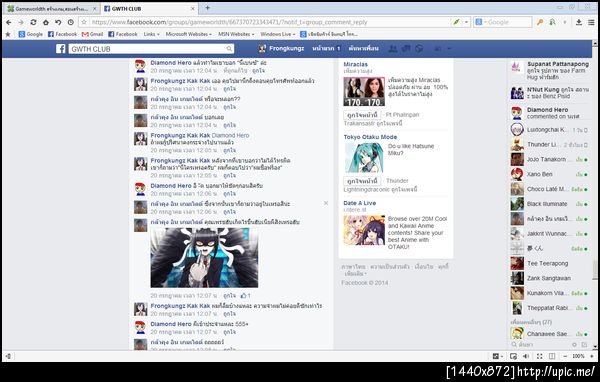This screenshot has height=382, width=600.
Task: Close the GWTH CLUB tab
Action: point(192,8)
